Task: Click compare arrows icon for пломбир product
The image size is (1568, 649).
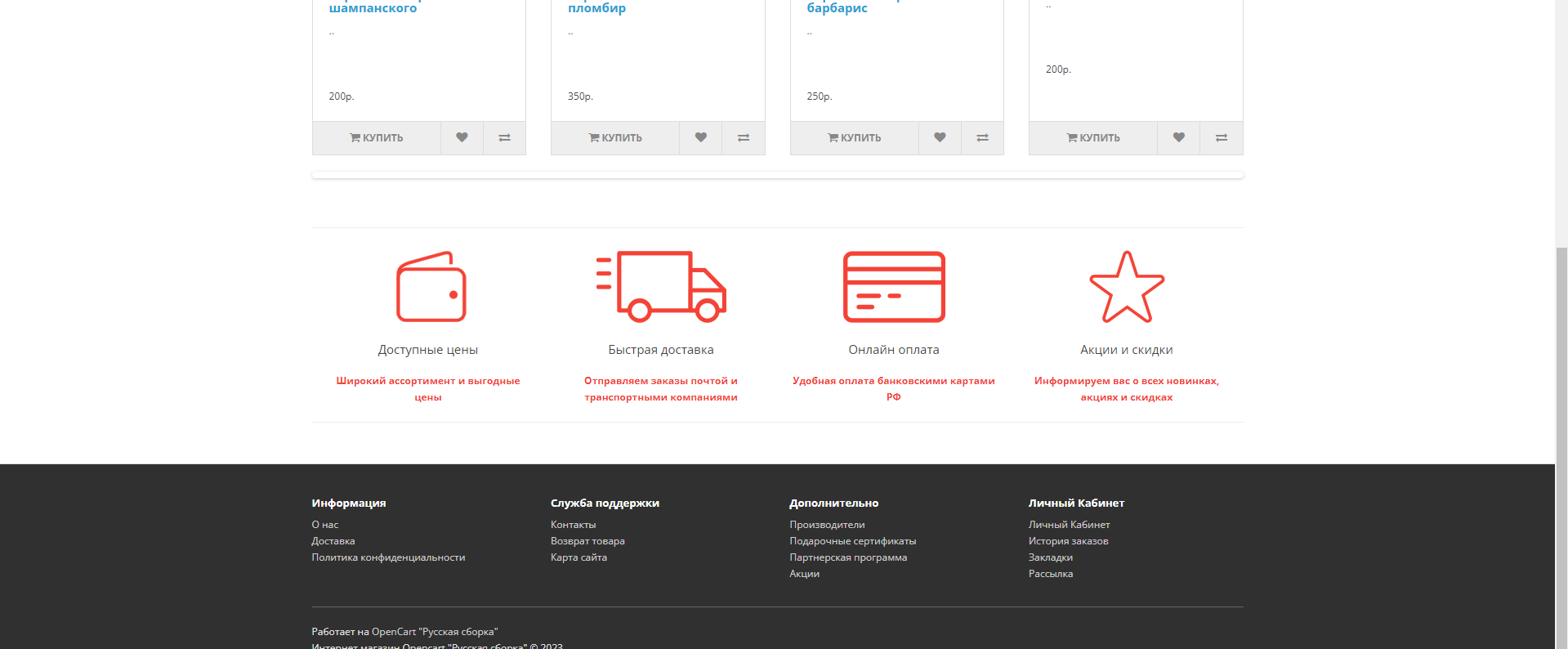Action: pyautogui.click(x=743, y=137)
